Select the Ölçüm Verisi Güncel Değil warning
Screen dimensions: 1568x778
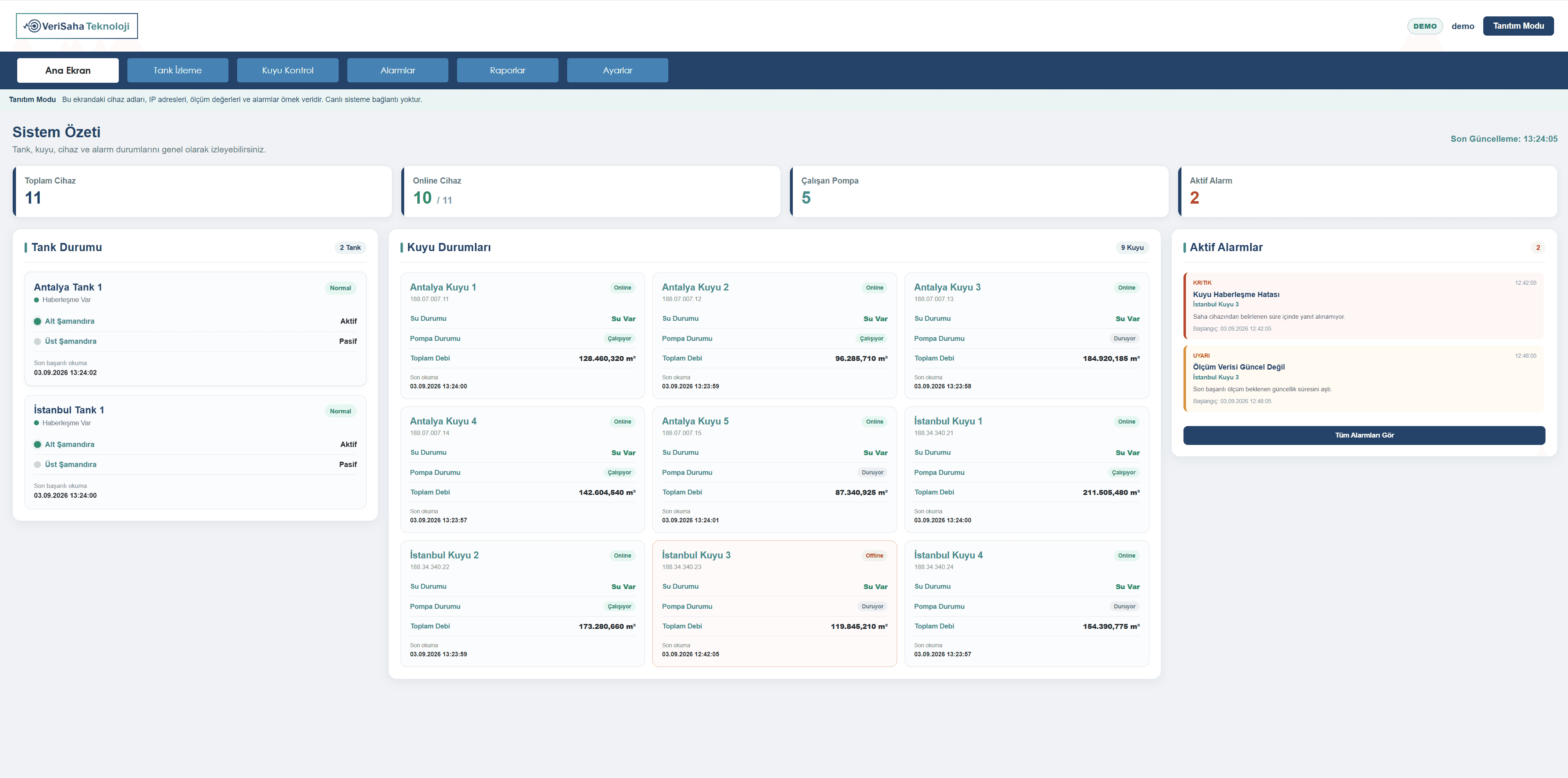point(1364,379)
